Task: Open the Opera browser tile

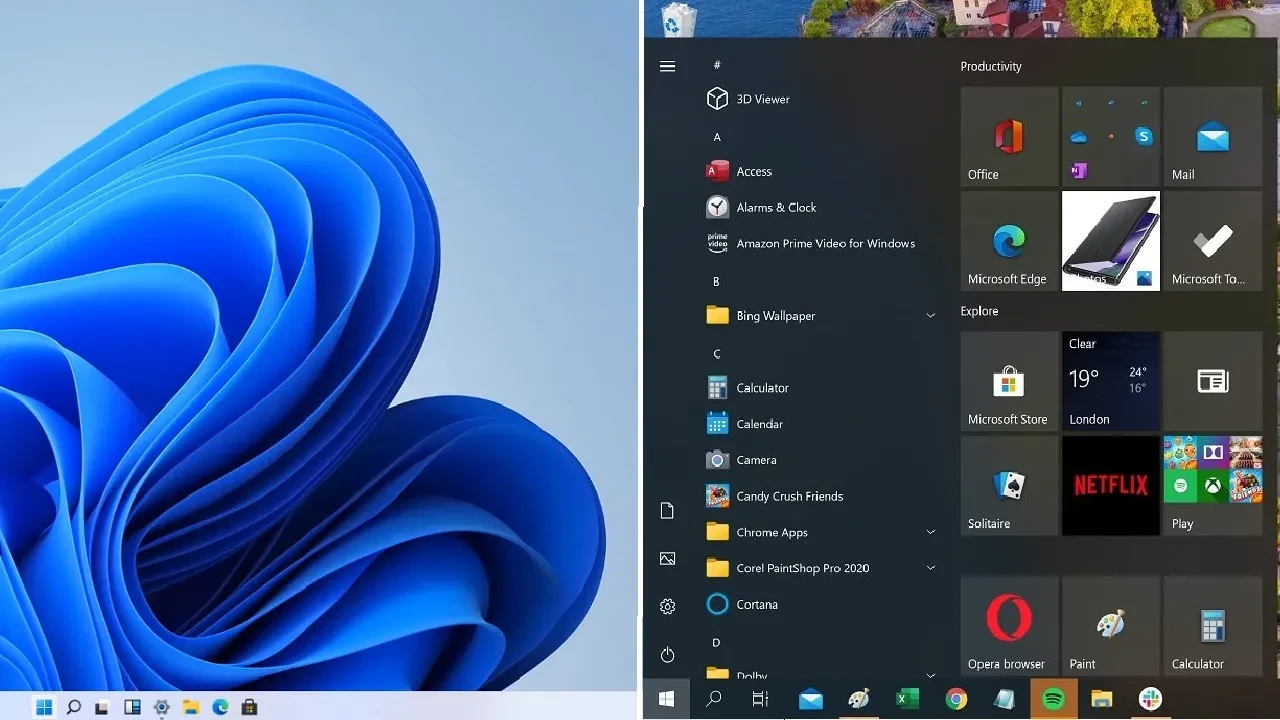Action: (1008, 625)
